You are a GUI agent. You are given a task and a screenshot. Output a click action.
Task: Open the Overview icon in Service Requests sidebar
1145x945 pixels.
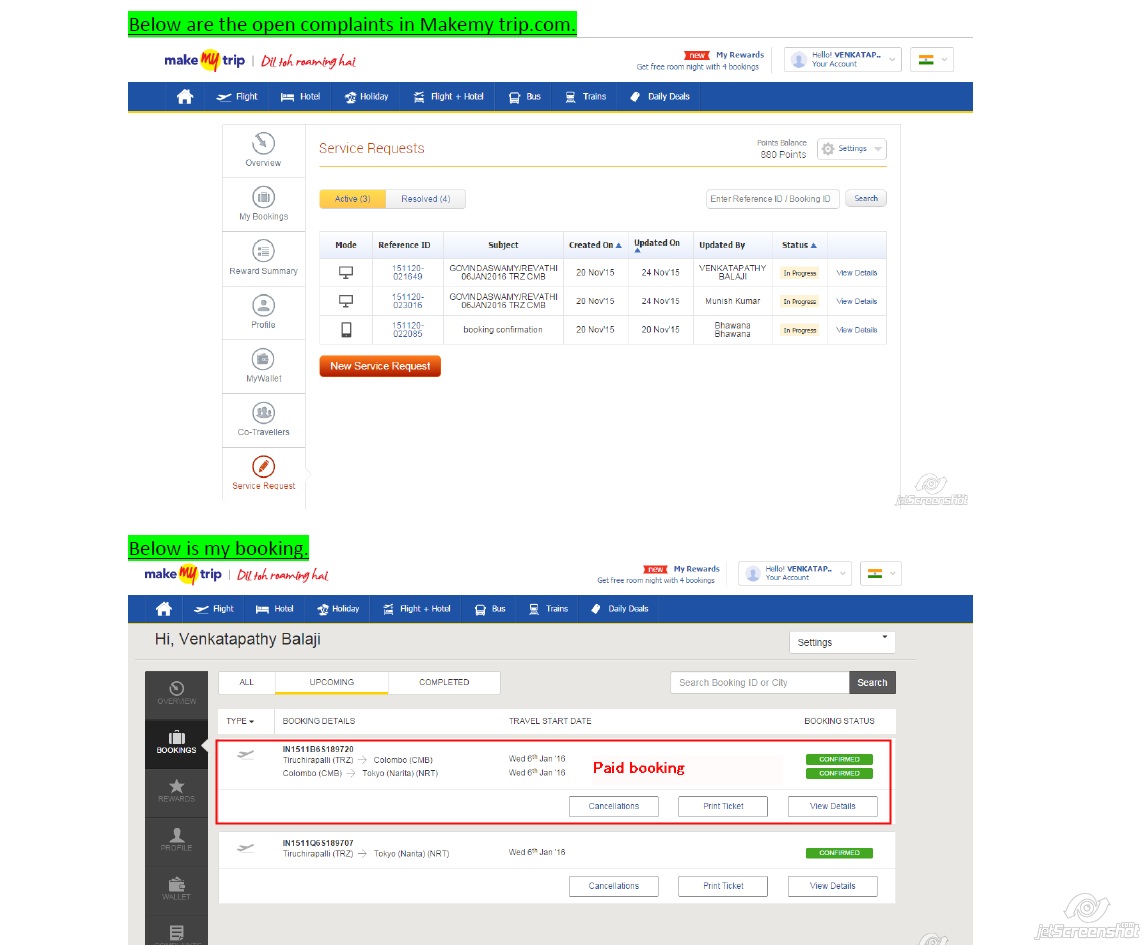point(263,143)
